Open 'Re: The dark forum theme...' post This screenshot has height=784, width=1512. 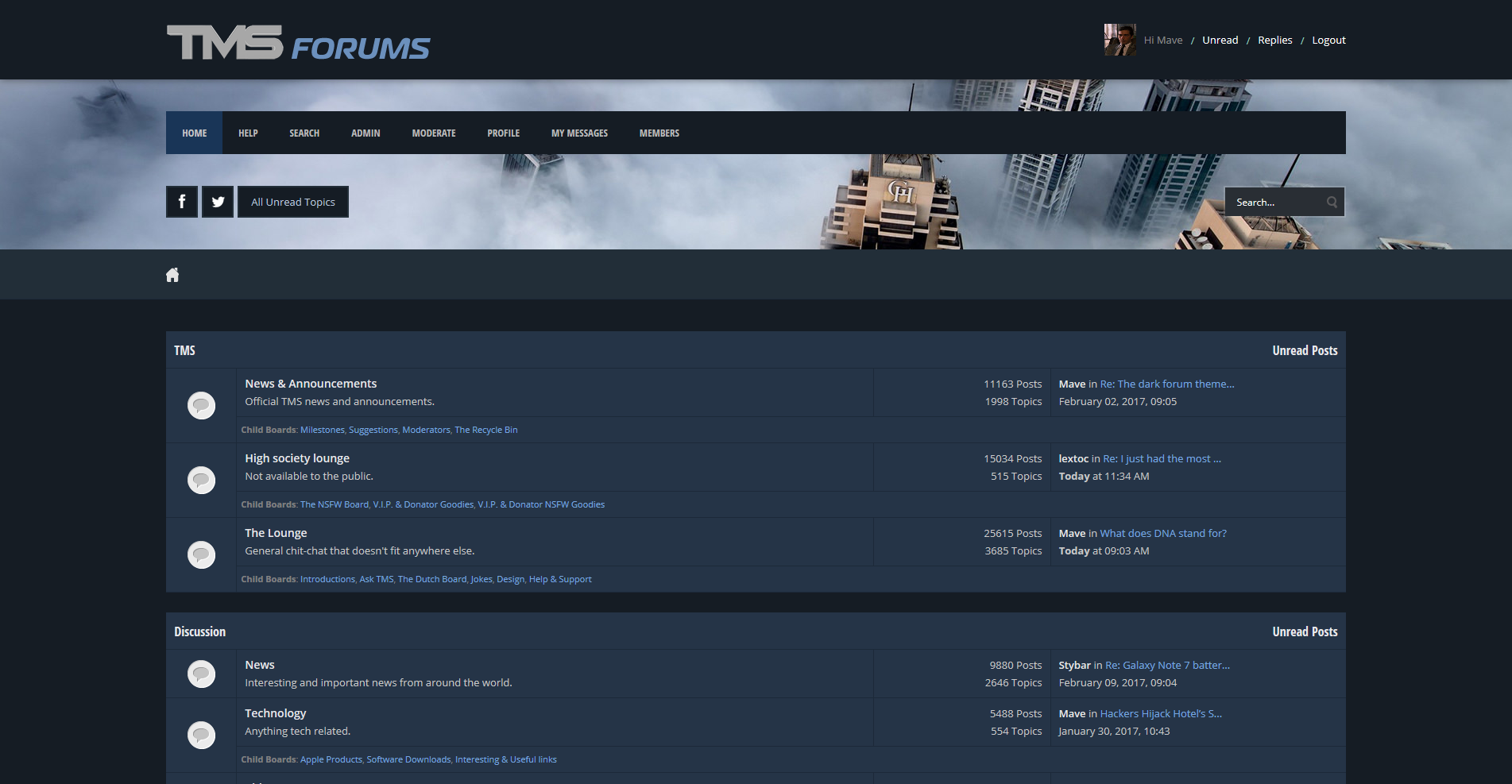click(1166, 384)
